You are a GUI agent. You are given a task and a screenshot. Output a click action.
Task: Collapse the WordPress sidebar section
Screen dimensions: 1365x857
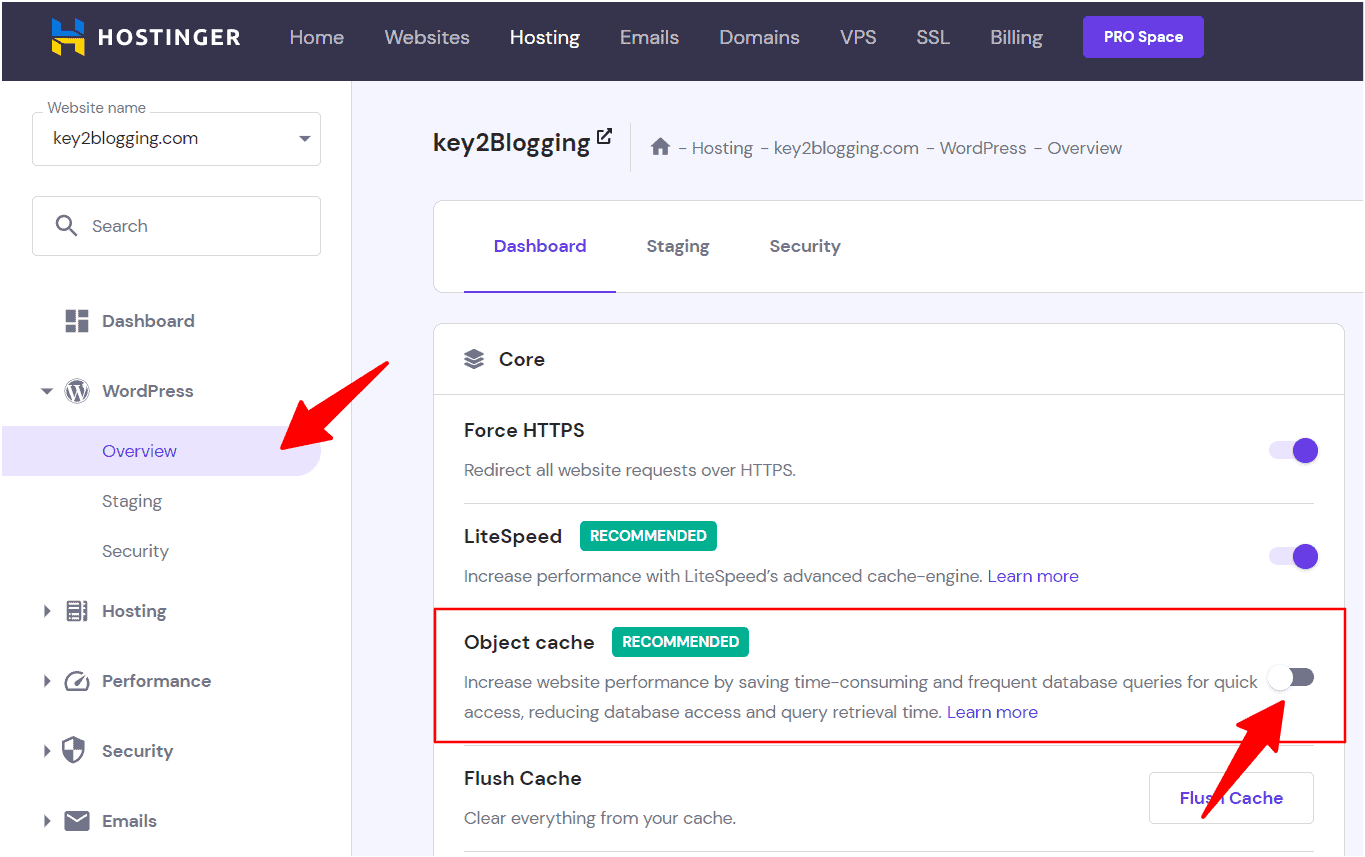point(46,391)
